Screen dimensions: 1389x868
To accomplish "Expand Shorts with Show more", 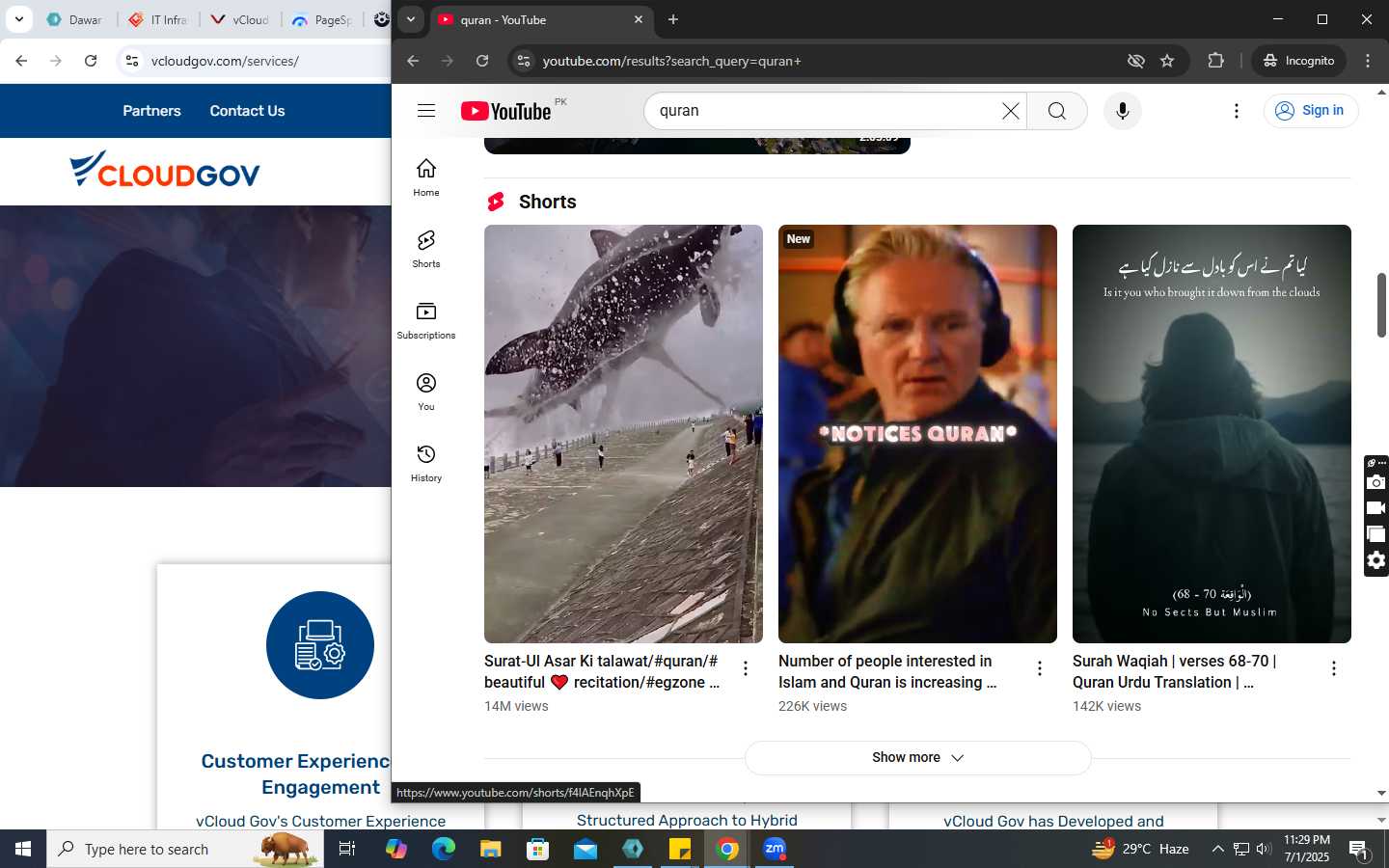I will coord(917,758).
